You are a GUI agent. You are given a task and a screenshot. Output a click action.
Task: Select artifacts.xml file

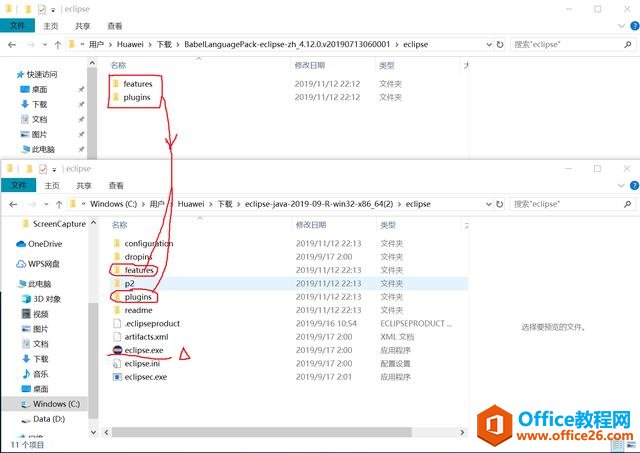click(x=146, y=337)
